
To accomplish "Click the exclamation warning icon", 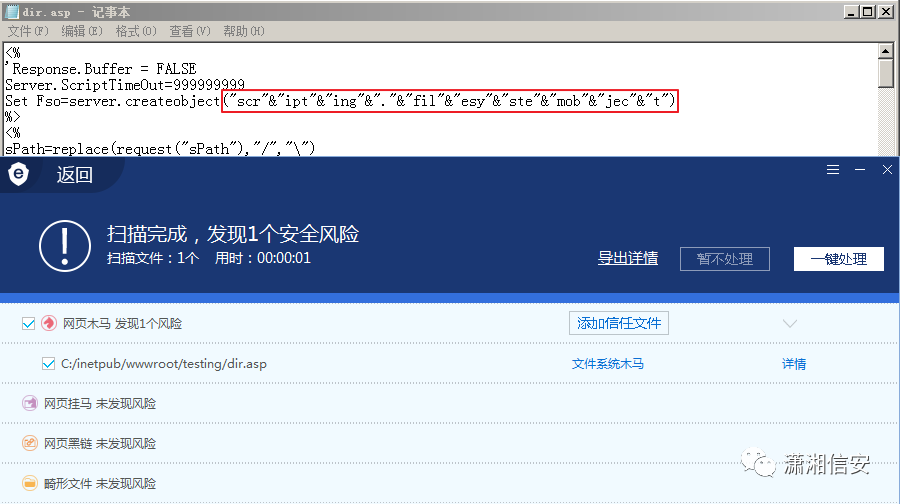I will point(65,246).
